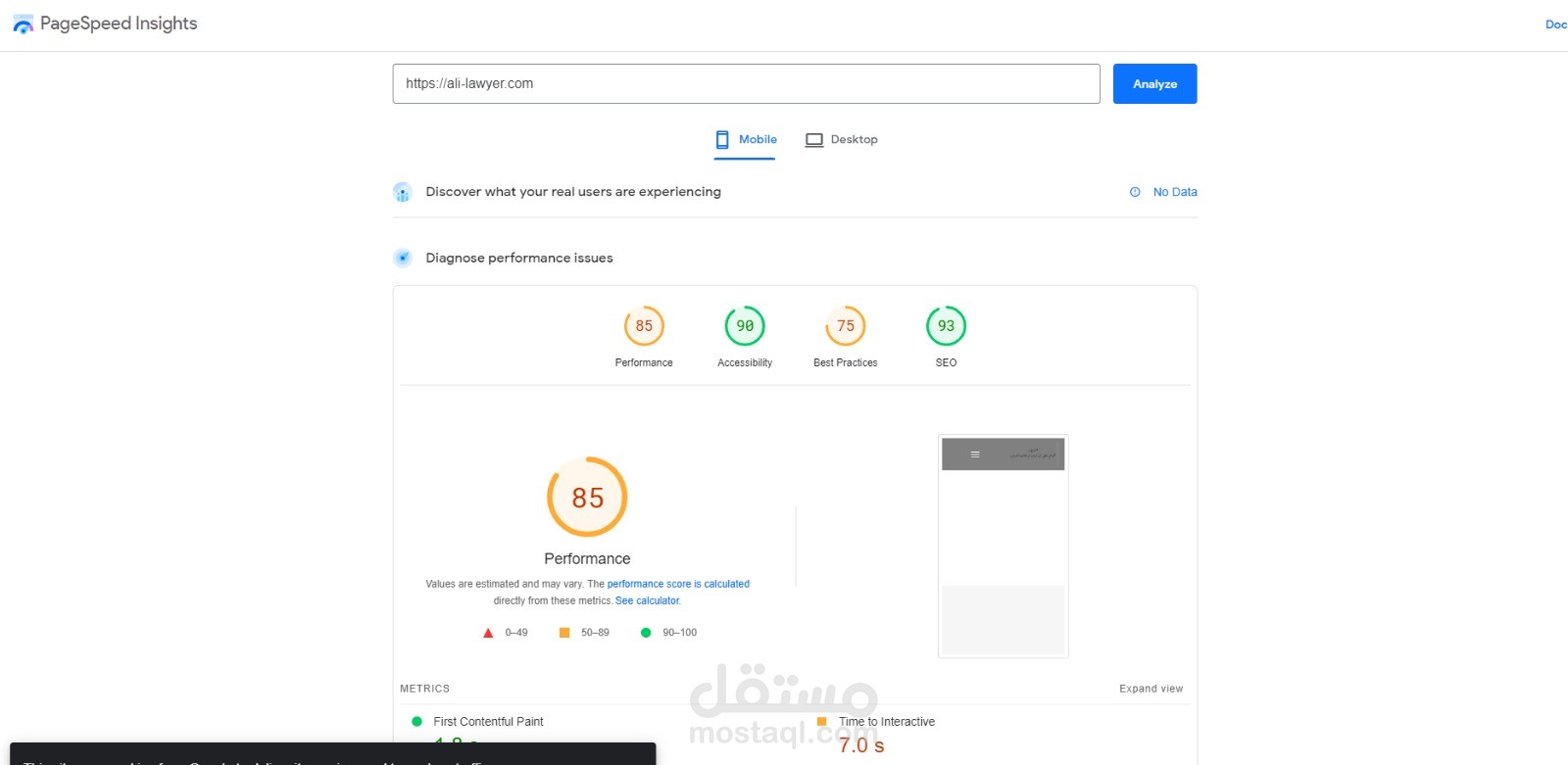This screenshot has height=765, width=1568.
Task: Click the PageSpeed Insights logo icon
Action: (x=23, y=24)
